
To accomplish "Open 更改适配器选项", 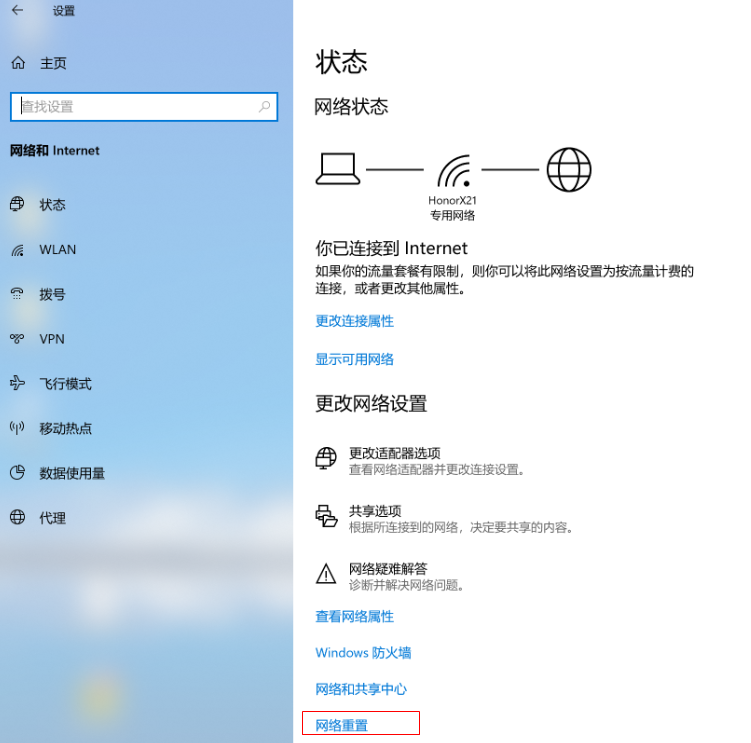I will [x=394, y=453].
